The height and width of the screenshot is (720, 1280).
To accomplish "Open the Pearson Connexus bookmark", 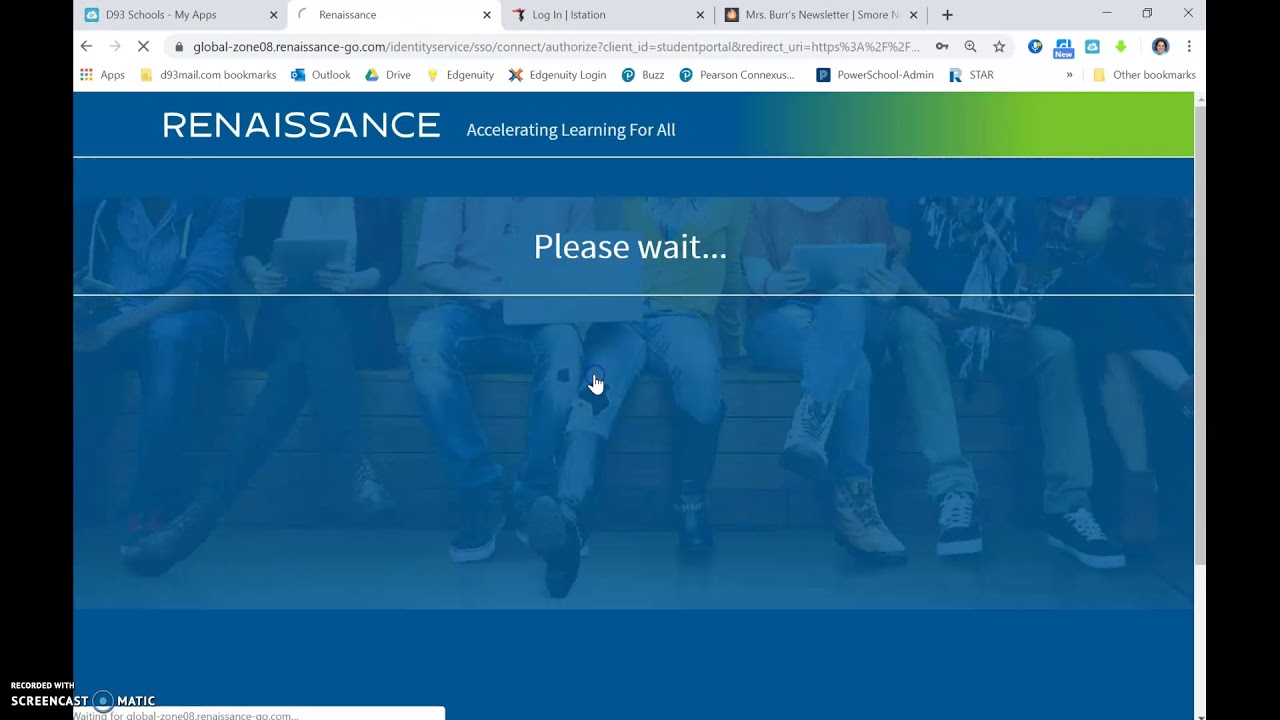I will 737,75.
